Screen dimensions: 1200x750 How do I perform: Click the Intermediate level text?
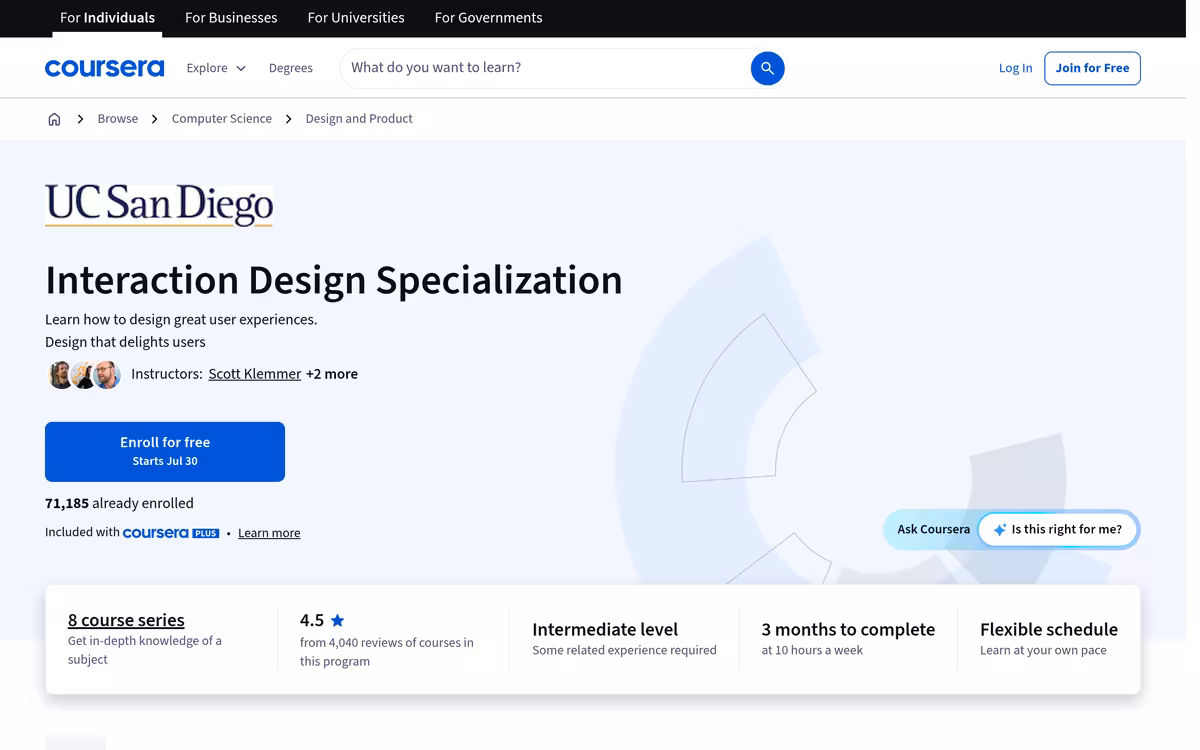click(x=605, y=630)
